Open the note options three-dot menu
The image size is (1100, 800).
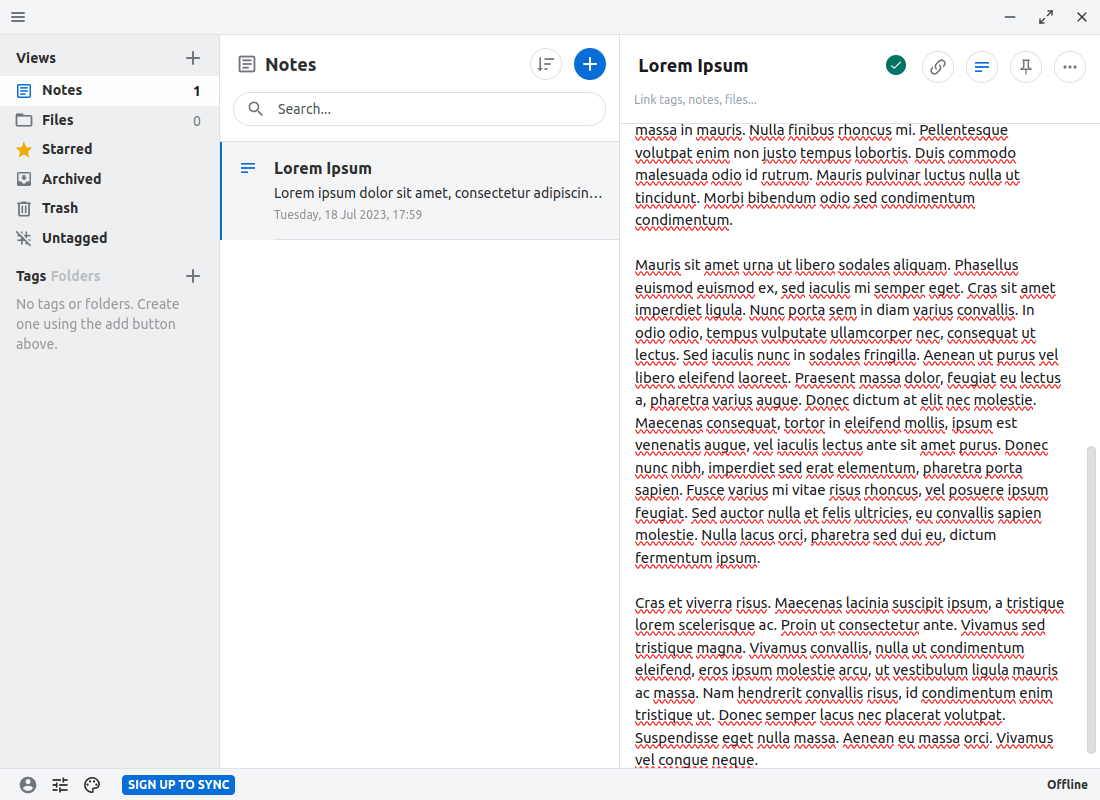[x=1069, y=67]
